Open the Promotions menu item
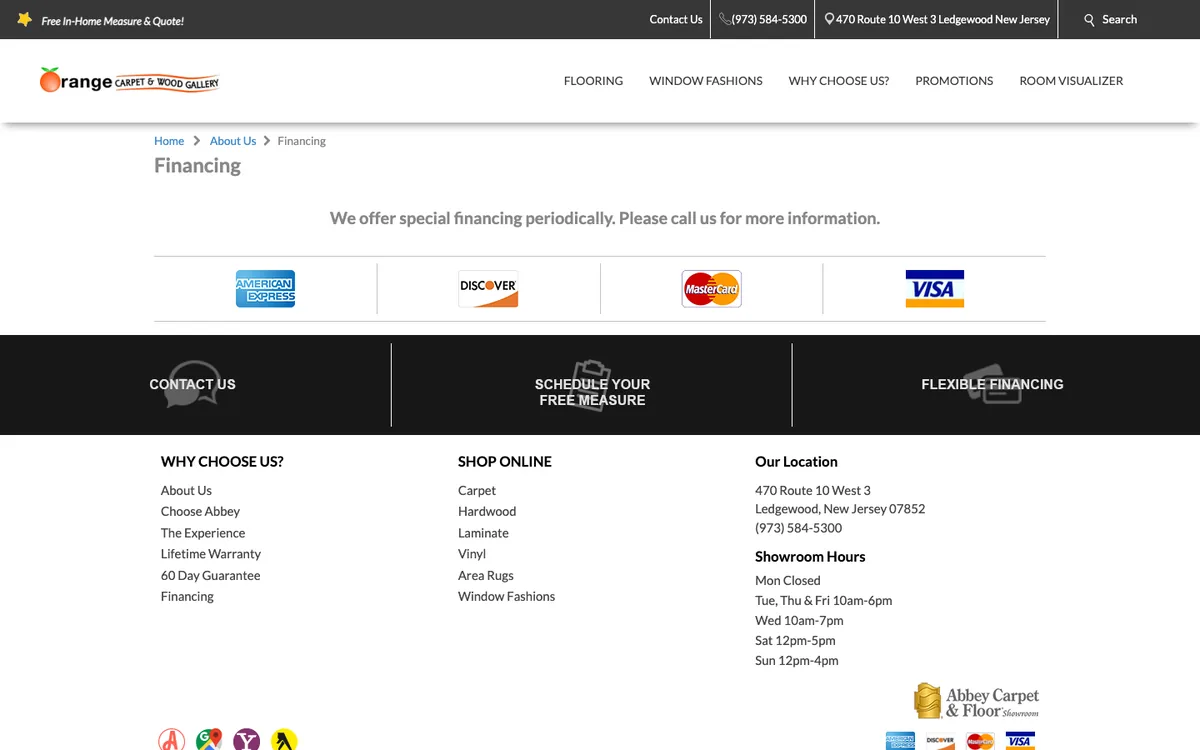The image size is (1200, 750). pos(954,81)
